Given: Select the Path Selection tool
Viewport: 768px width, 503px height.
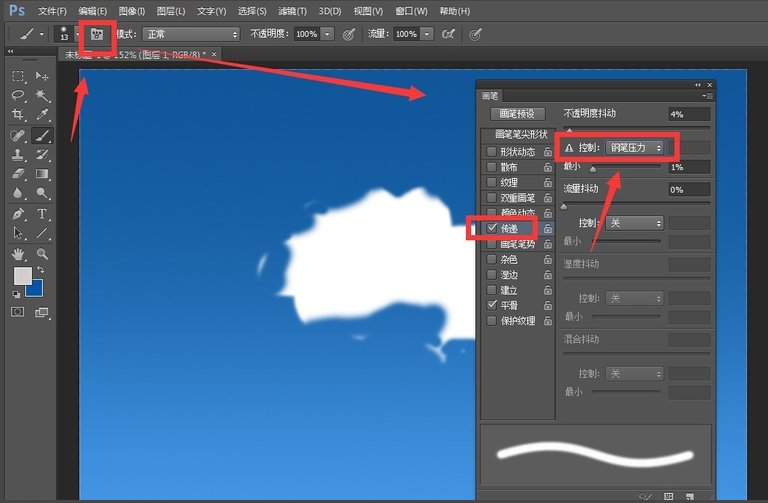Looking at the screenshot, I should coord(18,233).
